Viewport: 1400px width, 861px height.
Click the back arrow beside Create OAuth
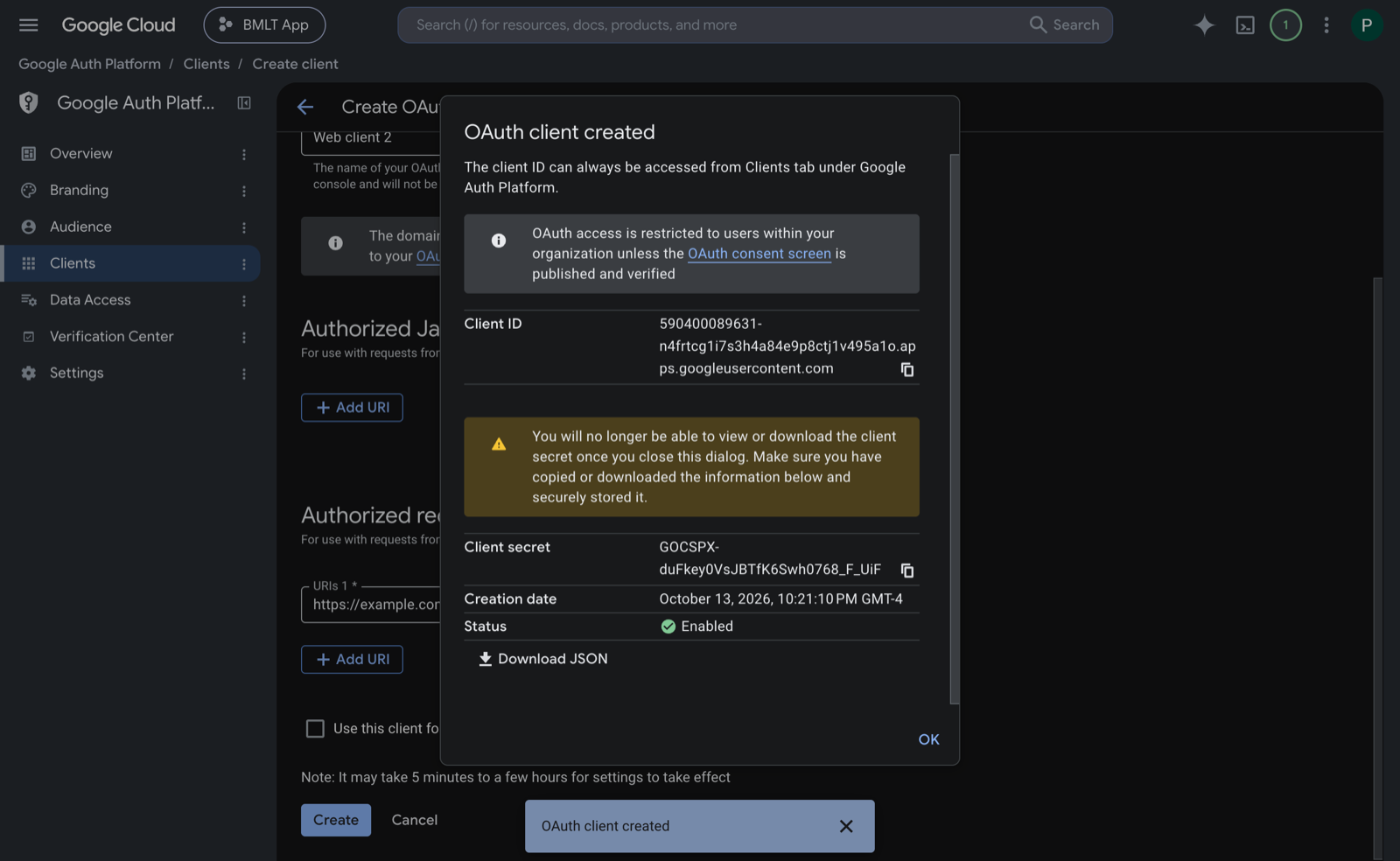tap(305, 107)
